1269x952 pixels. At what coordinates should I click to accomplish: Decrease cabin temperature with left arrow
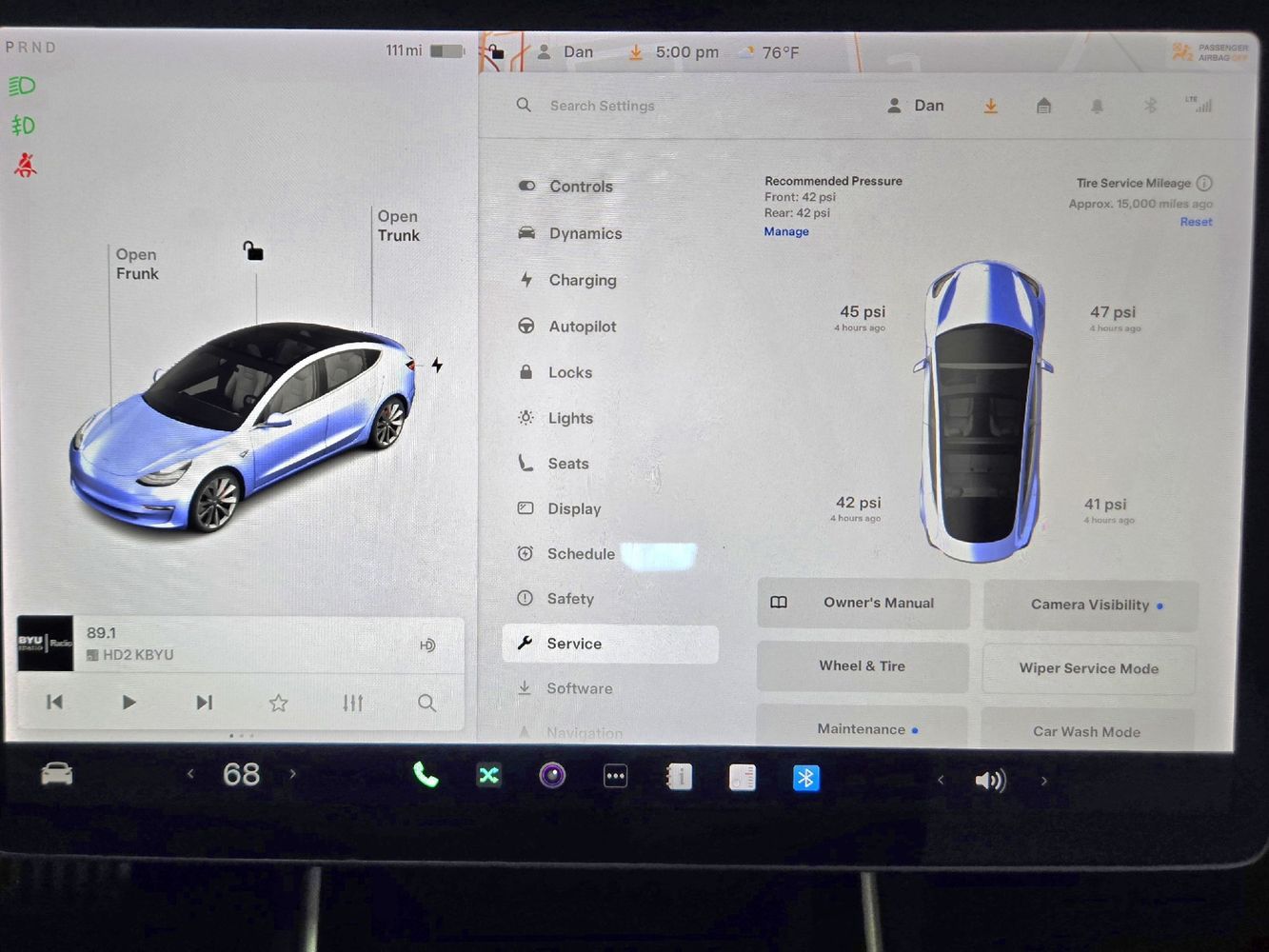point(190,773)
